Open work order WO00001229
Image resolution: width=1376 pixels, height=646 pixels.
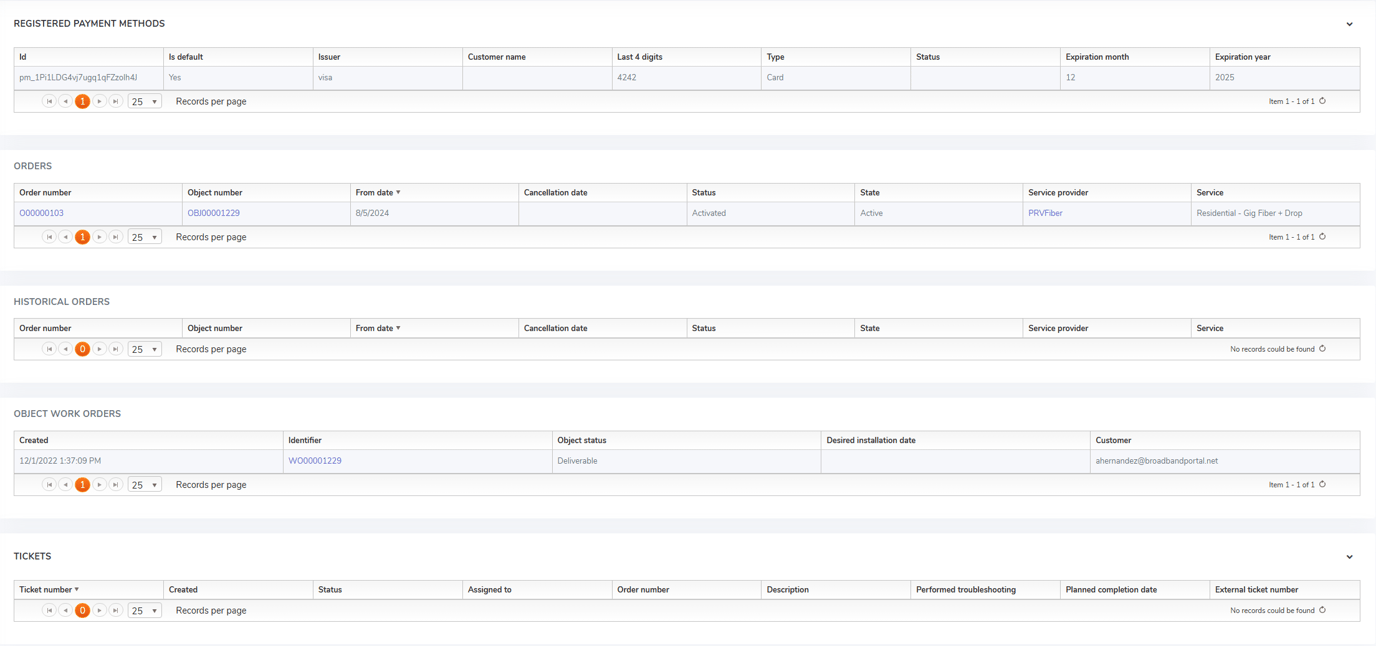click(x=314, y=460)
